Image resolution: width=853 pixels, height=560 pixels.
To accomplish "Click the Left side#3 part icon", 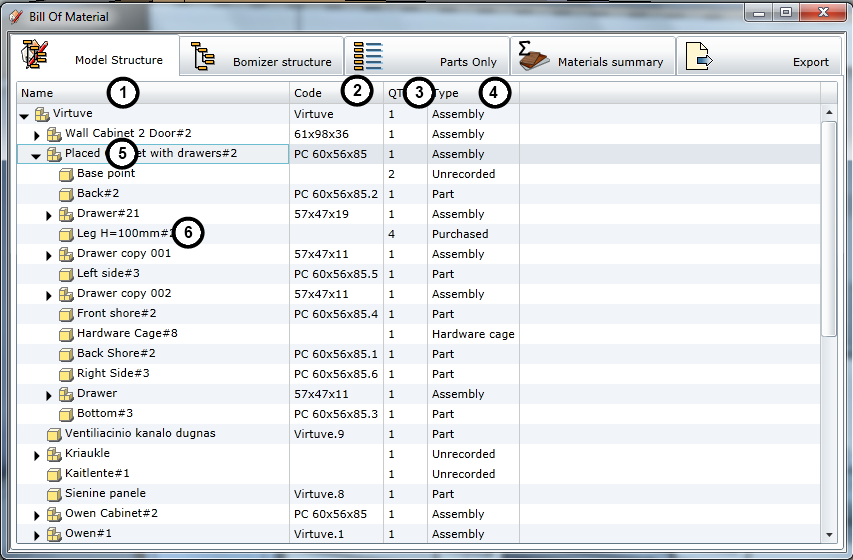I will [66, 274].
